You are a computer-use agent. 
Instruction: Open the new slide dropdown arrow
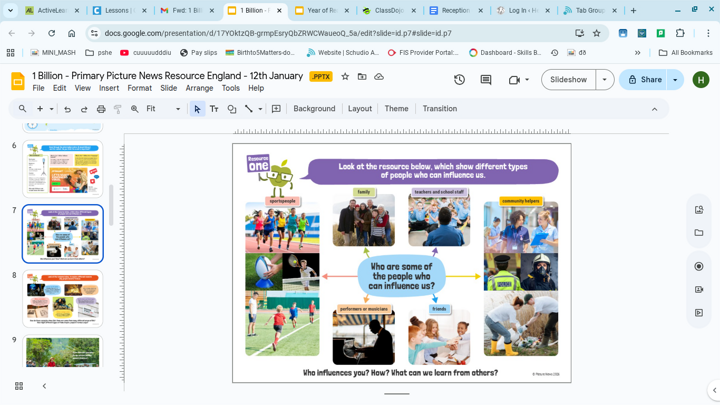(52, 109)
